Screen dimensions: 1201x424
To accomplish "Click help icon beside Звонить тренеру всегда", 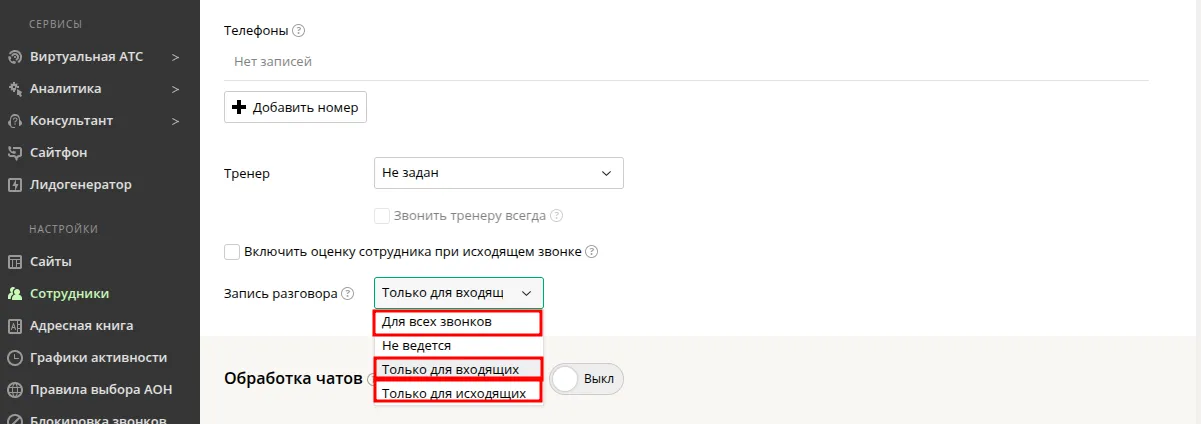I will (557, 215).
